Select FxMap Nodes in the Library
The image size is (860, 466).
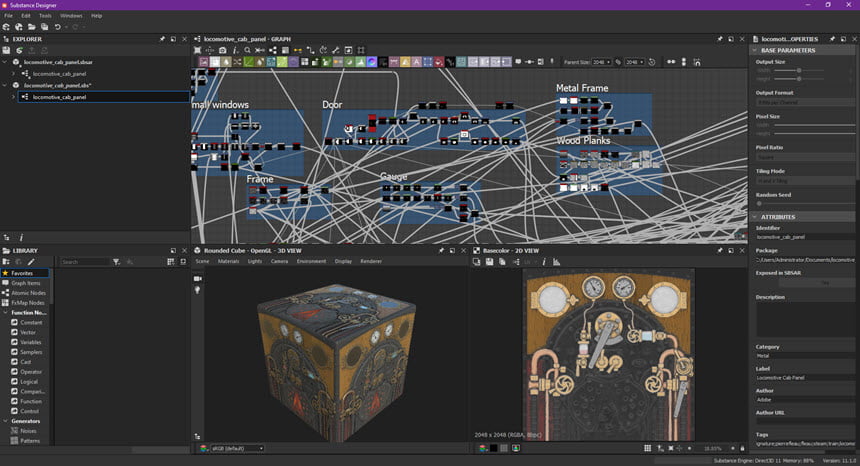[x=27, y=303]
